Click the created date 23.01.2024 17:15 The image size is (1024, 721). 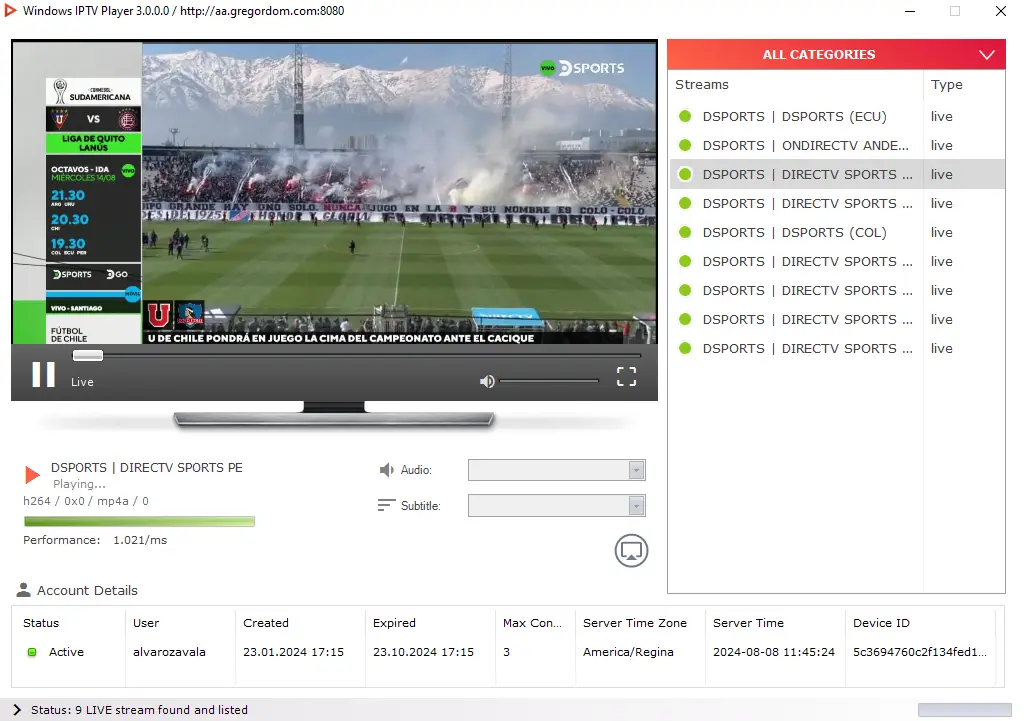click(x=293, y=652)
